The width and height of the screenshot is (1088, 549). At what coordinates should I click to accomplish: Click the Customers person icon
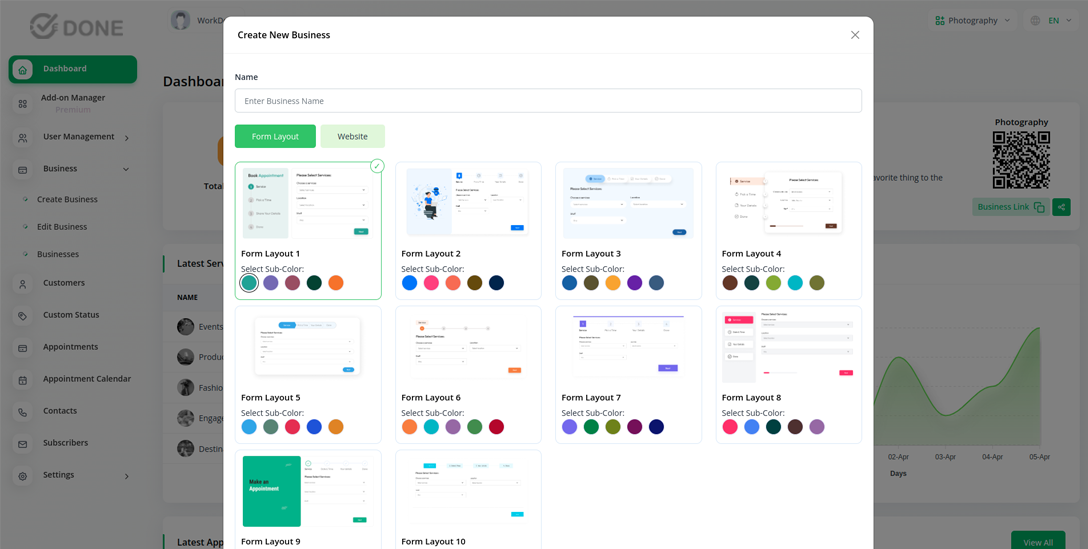coord(23,284)
